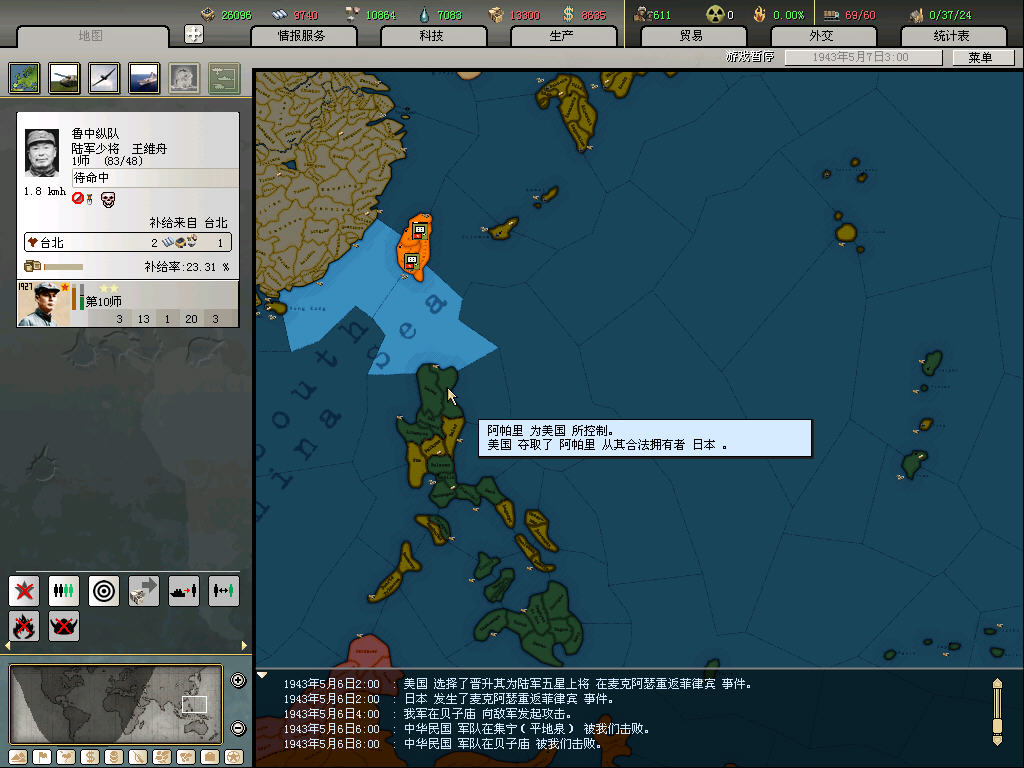
Task: Open the greyed unit hierarchy diagram icon
Action: pos(224,78)
